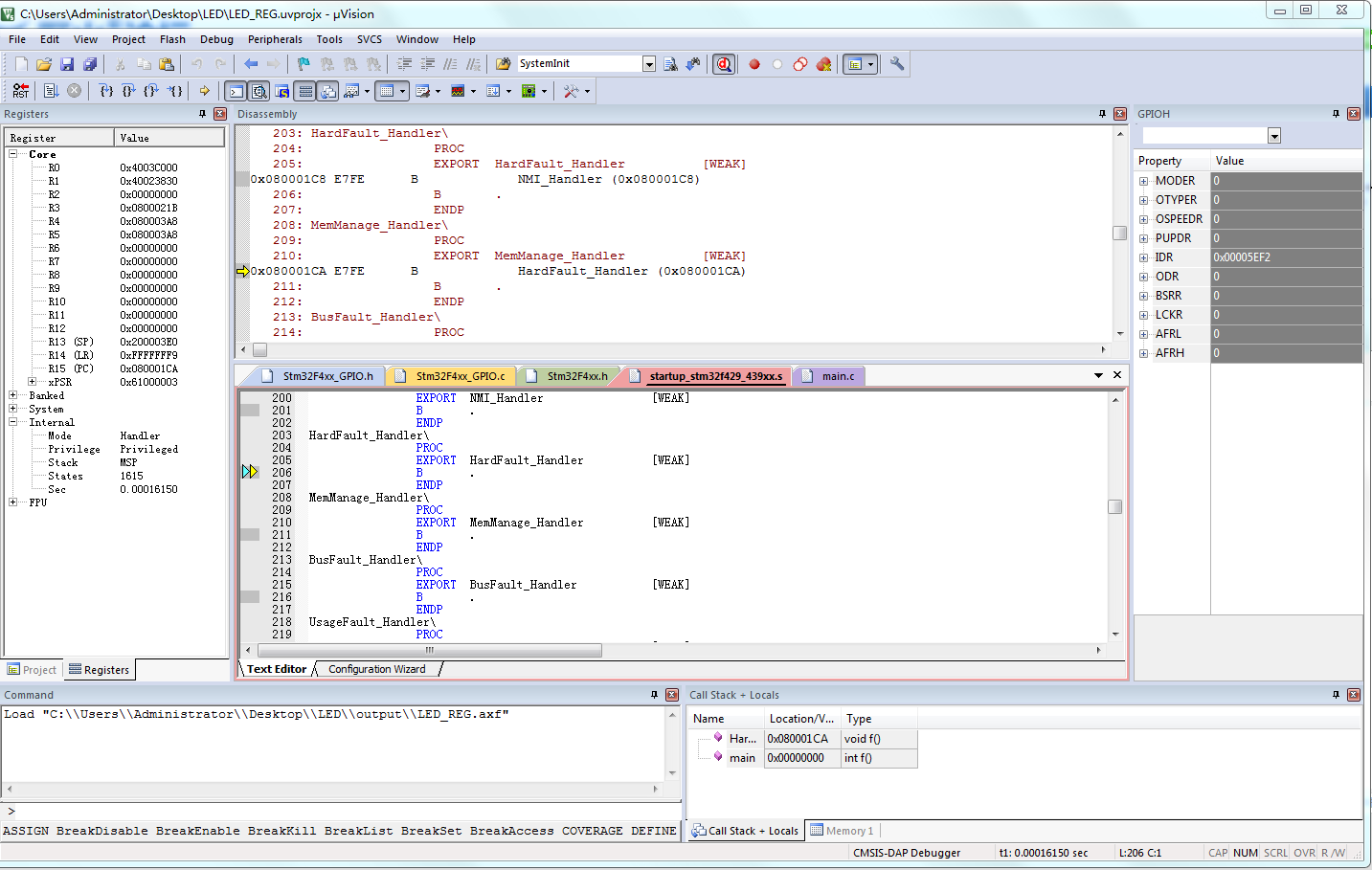Switch to Configuration Wizard view
1372x870 pixels.
[376, 669]
